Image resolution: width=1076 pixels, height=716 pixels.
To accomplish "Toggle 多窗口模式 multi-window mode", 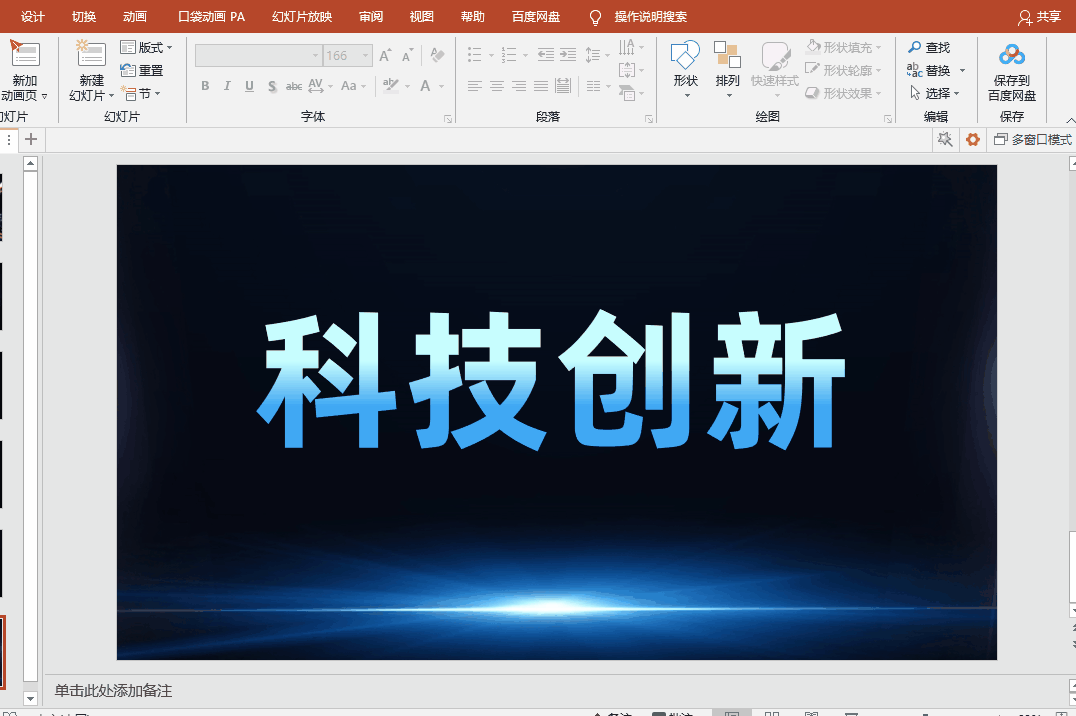I will pyautogui.click(x=1032, y=140).
